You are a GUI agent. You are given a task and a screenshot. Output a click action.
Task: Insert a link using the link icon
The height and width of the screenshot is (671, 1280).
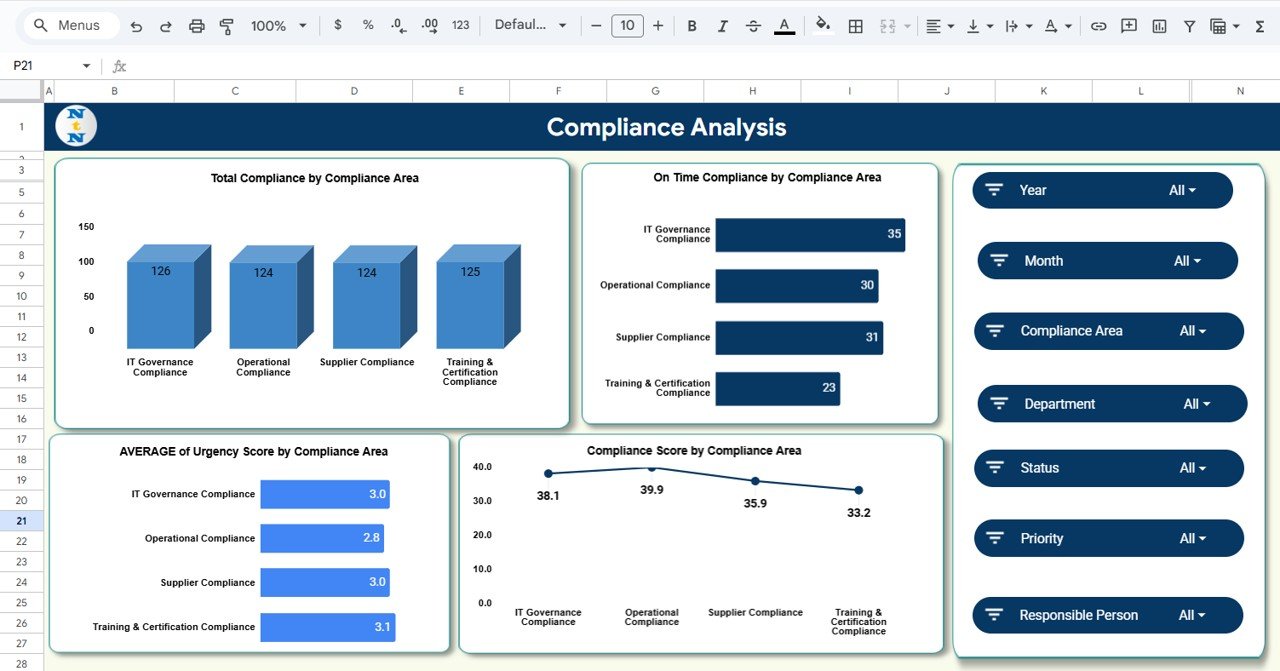pyautogui.click(x=1099, y=26)
